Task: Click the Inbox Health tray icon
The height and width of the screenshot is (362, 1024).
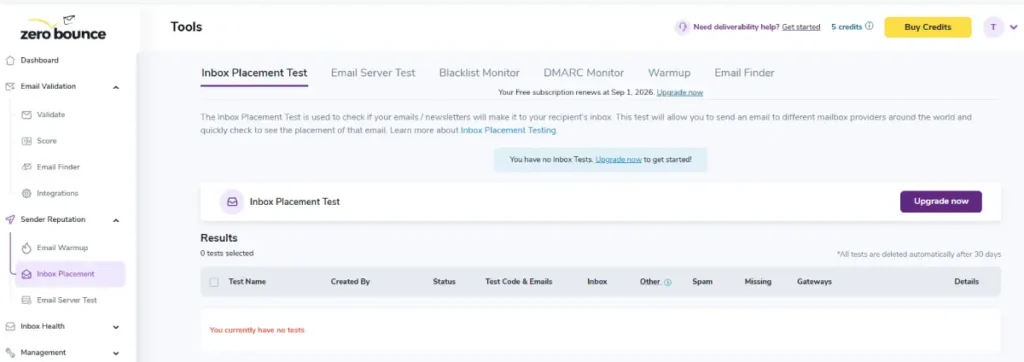Action: (x=10, y=326)
